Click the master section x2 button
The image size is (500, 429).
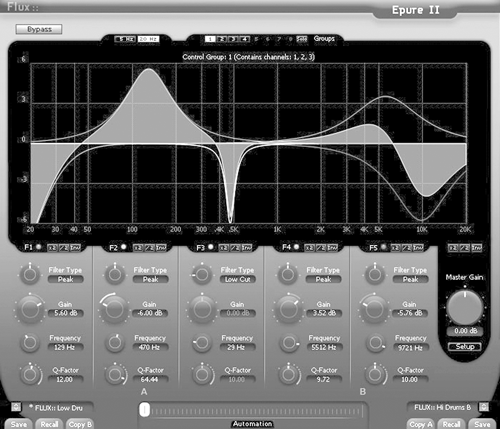[x=453, y=248]
